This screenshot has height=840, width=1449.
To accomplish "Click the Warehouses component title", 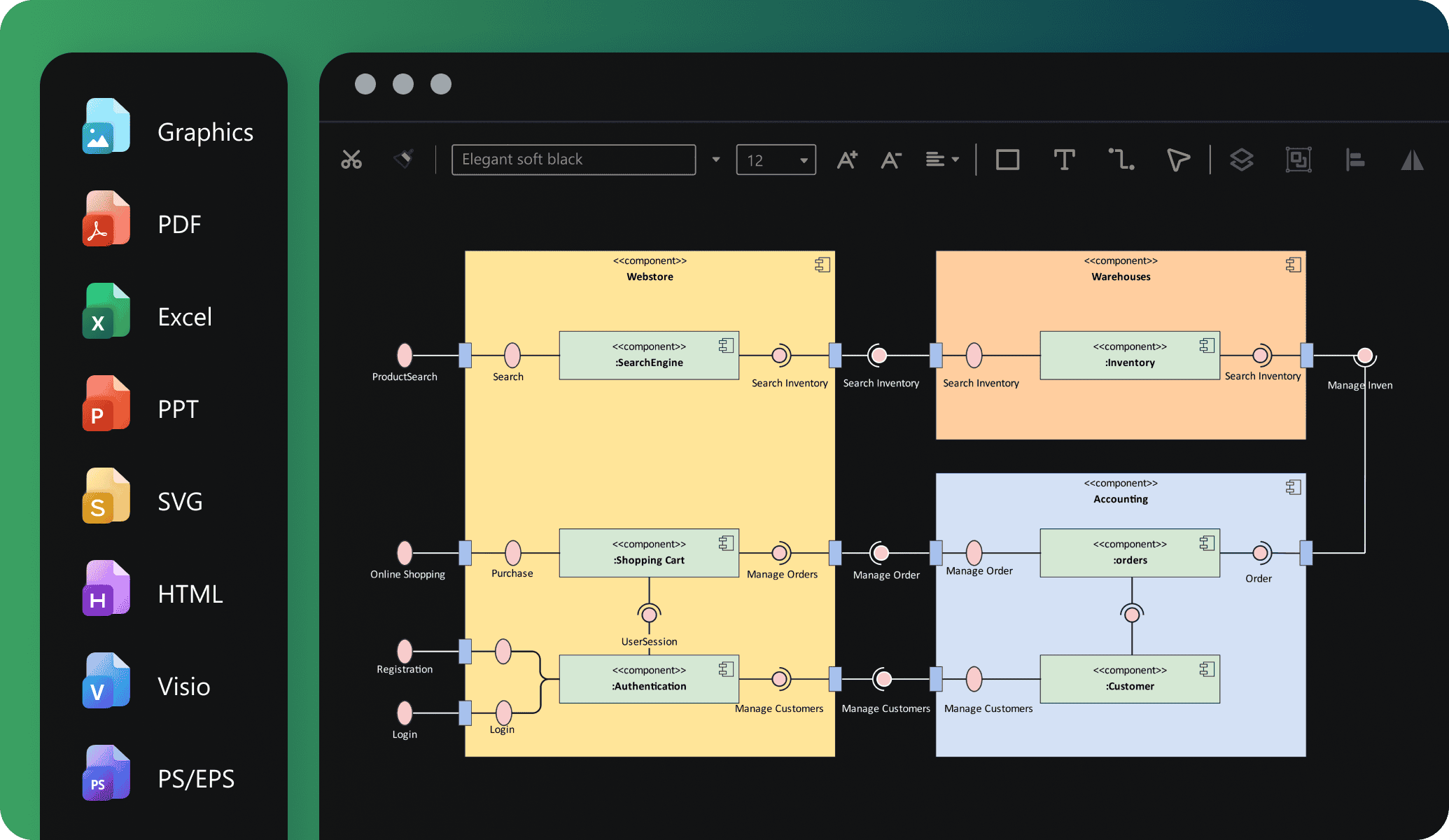I will [1121, 276].
